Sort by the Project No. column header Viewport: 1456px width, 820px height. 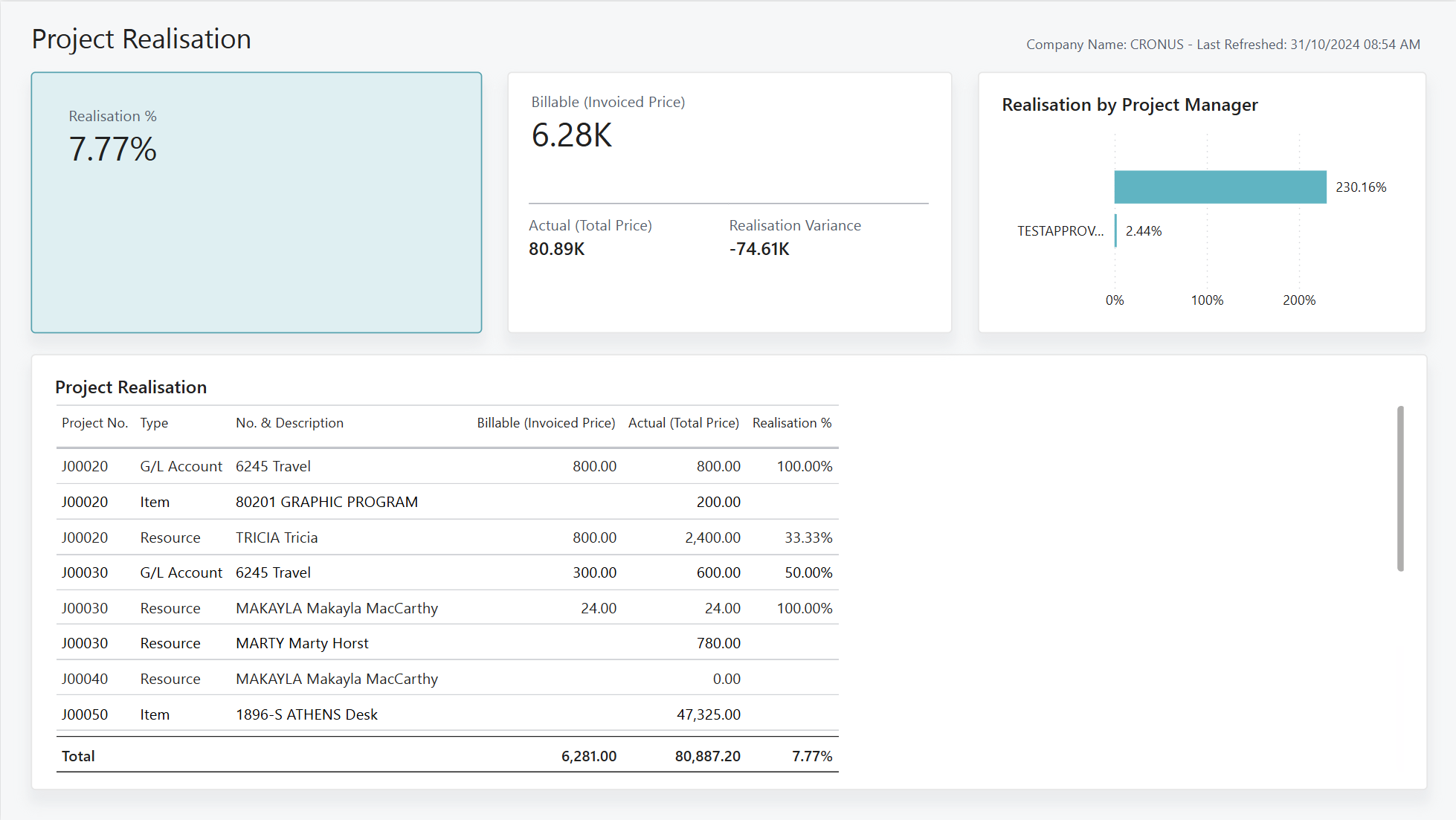[94, 423]
